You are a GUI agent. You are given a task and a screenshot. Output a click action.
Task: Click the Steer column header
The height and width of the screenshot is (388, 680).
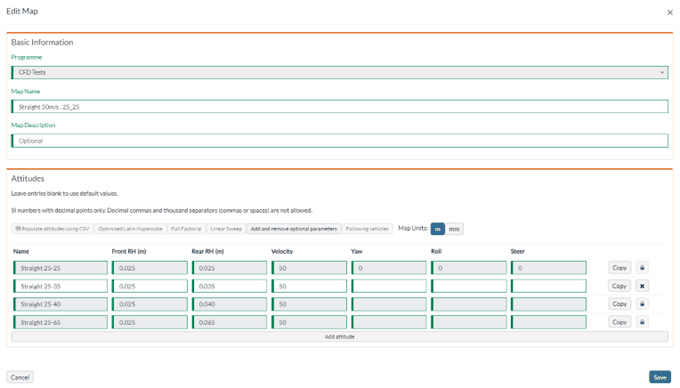click(x=517, y=251)
